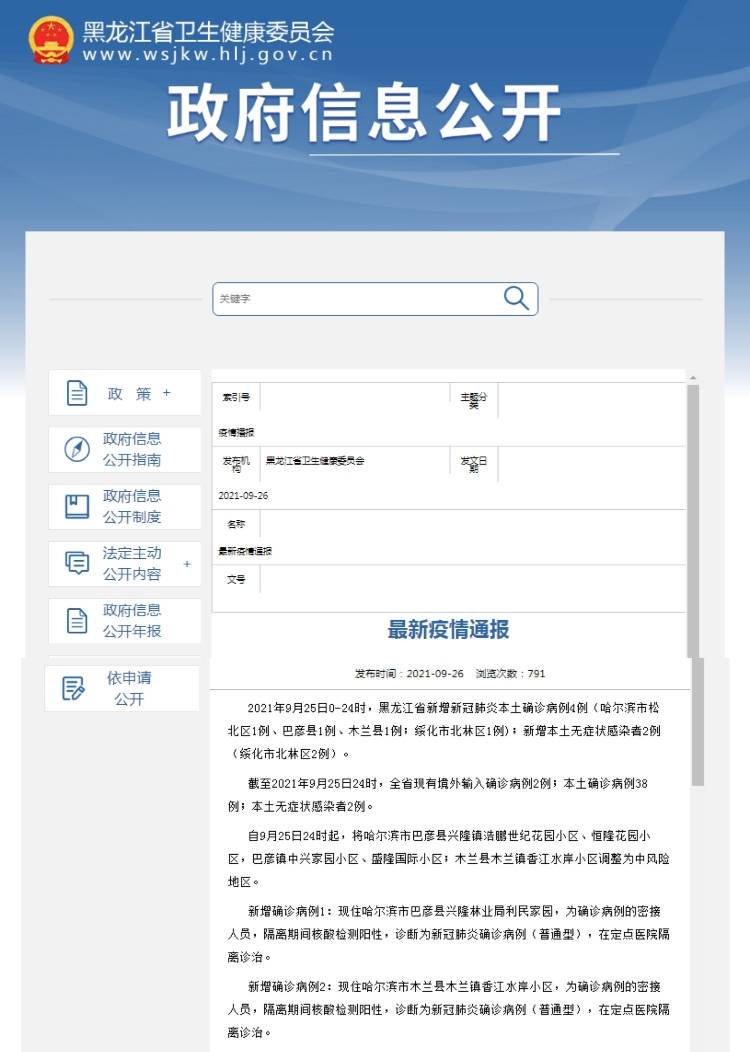Select 最新疫情通报 name value in table

tap(245, 551)
